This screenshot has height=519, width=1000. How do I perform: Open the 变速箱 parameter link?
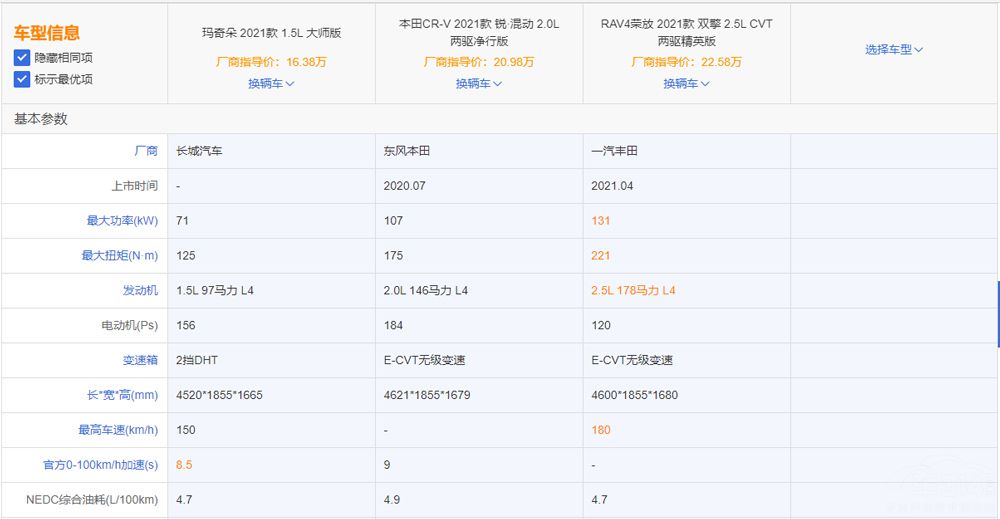[x=139, y=360]
